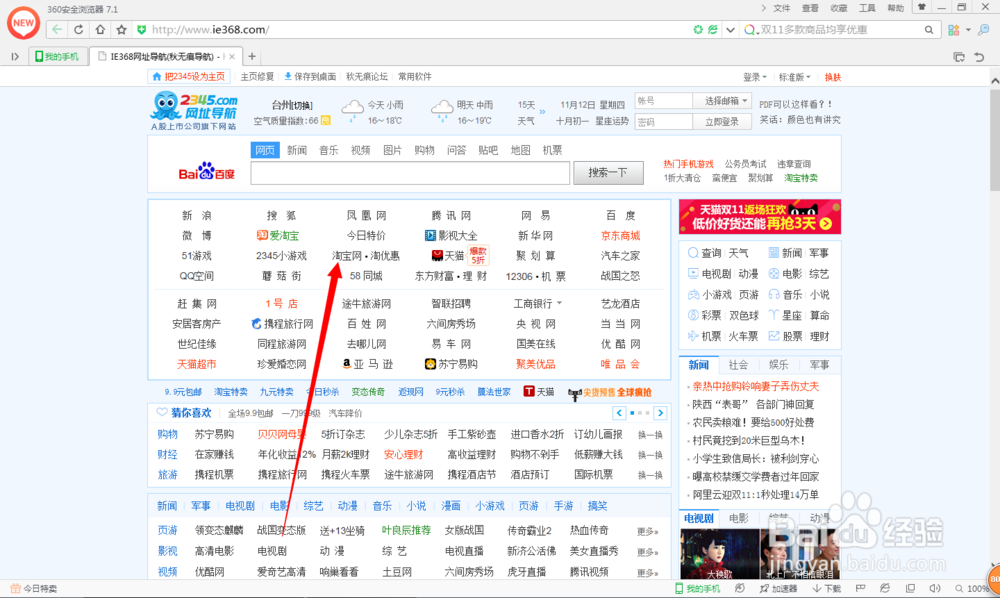The width and height of the screenshot is (1000, 598).
Task: Expand the 工商银行 dropdown arrow
Action: (559, 303)
